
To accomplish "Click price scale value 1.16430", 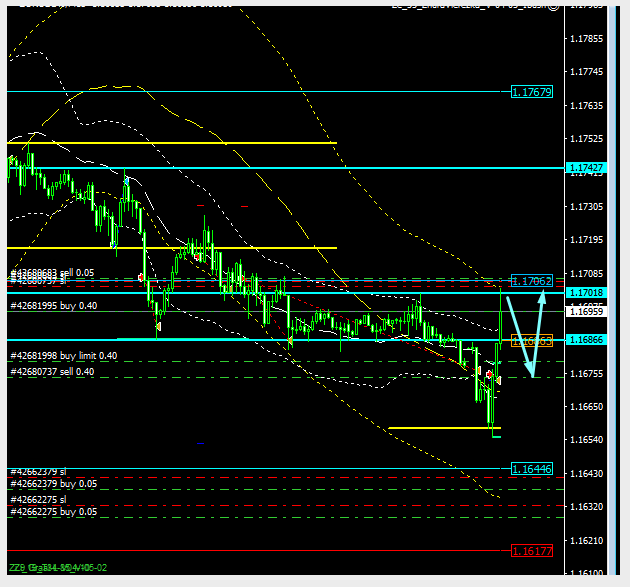I will [x=587, y=474].
